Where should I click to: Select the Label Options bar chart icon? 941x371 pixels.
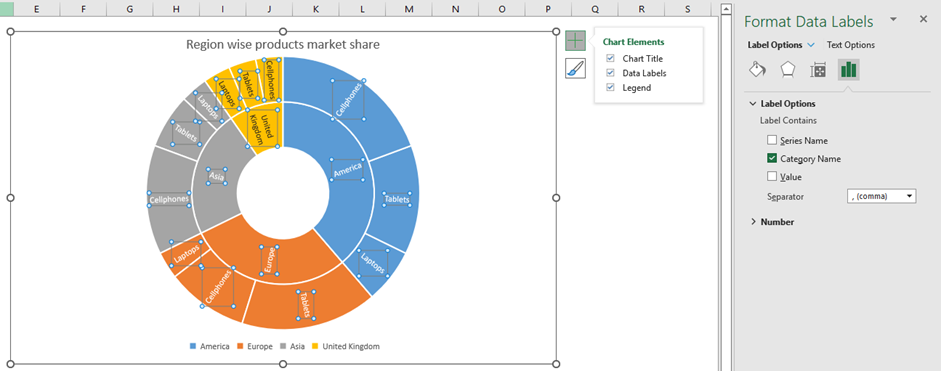849,70
